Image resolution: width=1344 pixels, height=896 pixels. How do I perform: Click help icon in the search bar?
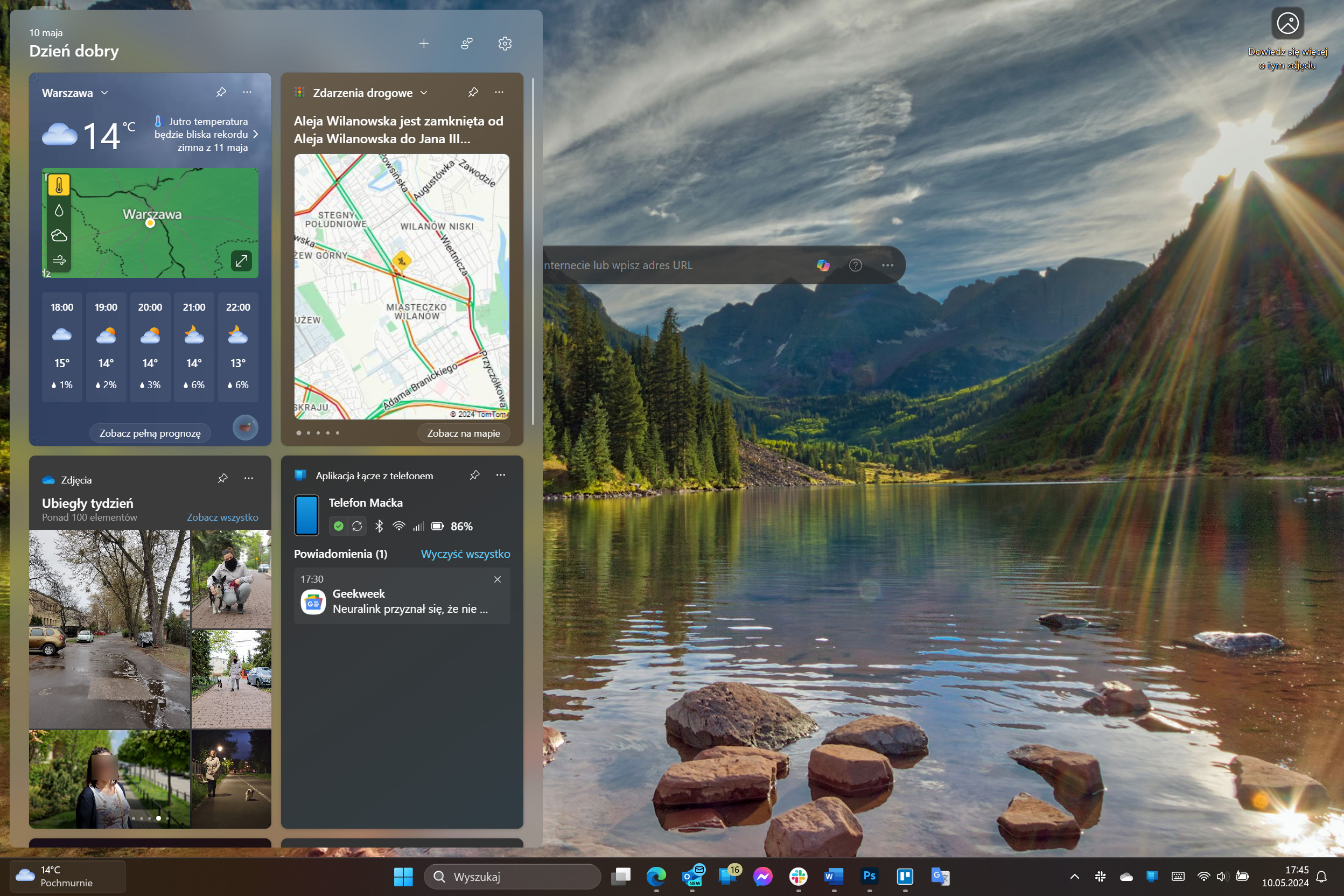(x=856, y=265)
